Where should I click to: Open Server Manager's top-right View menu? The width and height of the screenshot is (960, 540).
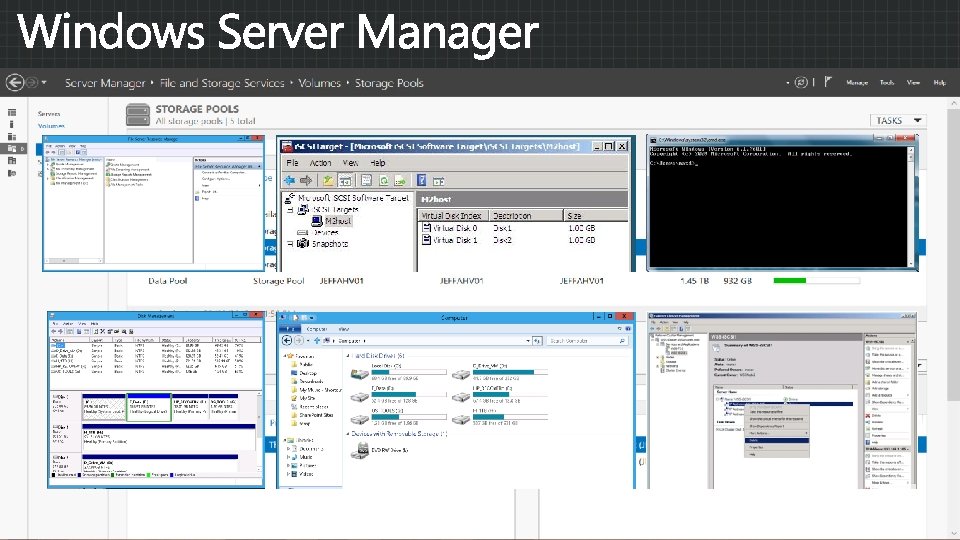pos(913,83)
